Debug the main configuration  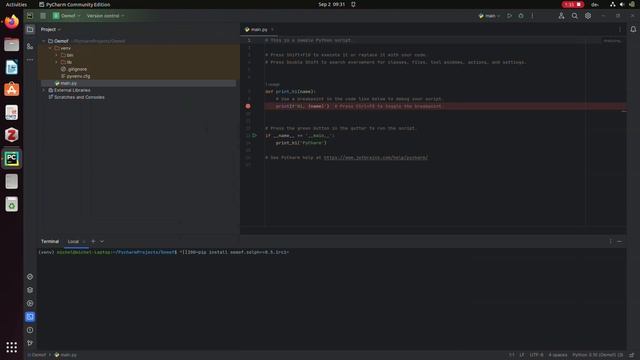click(521, 16)
